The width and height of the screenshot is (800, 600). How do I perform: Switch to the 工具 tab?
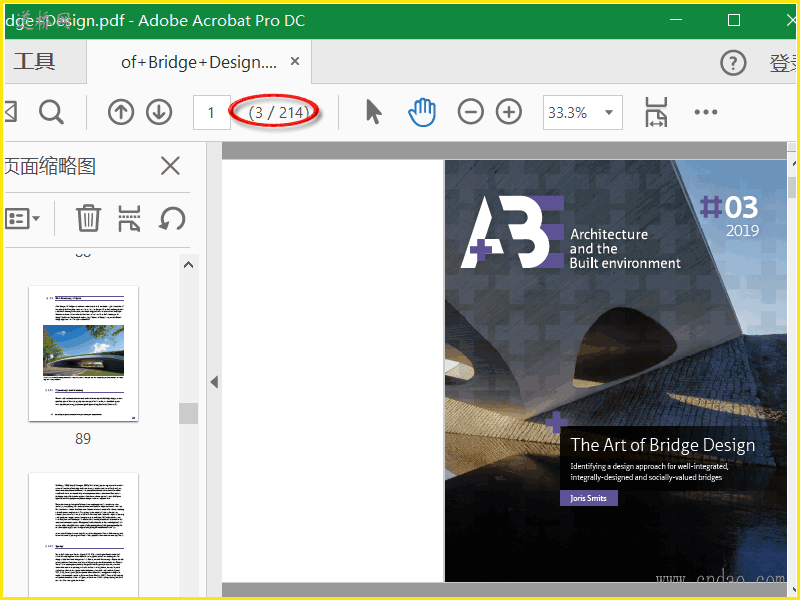click(x=34, y=62)
